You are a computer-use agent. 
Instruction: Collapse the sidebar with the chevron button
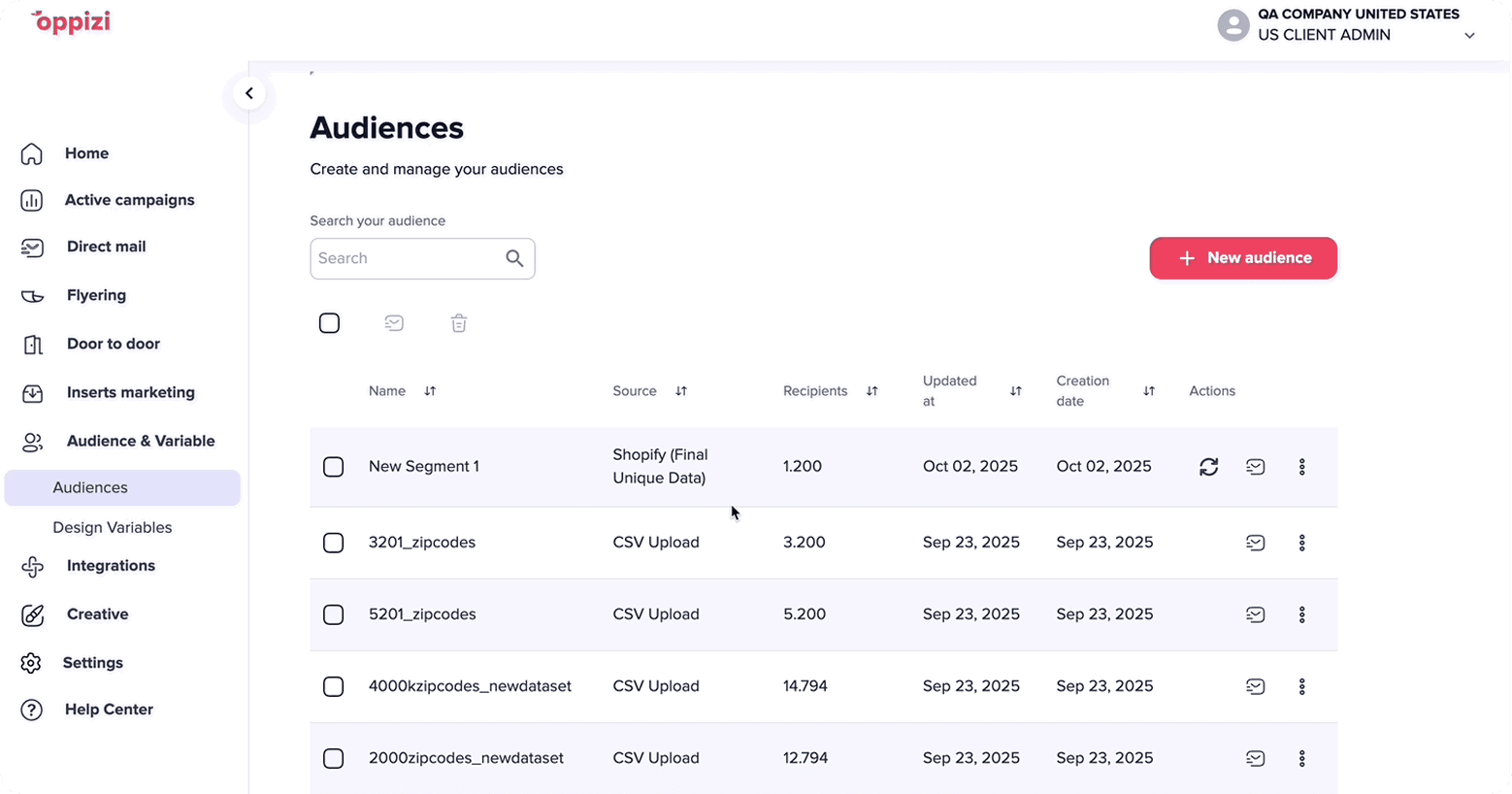click(x=249, y=93)
